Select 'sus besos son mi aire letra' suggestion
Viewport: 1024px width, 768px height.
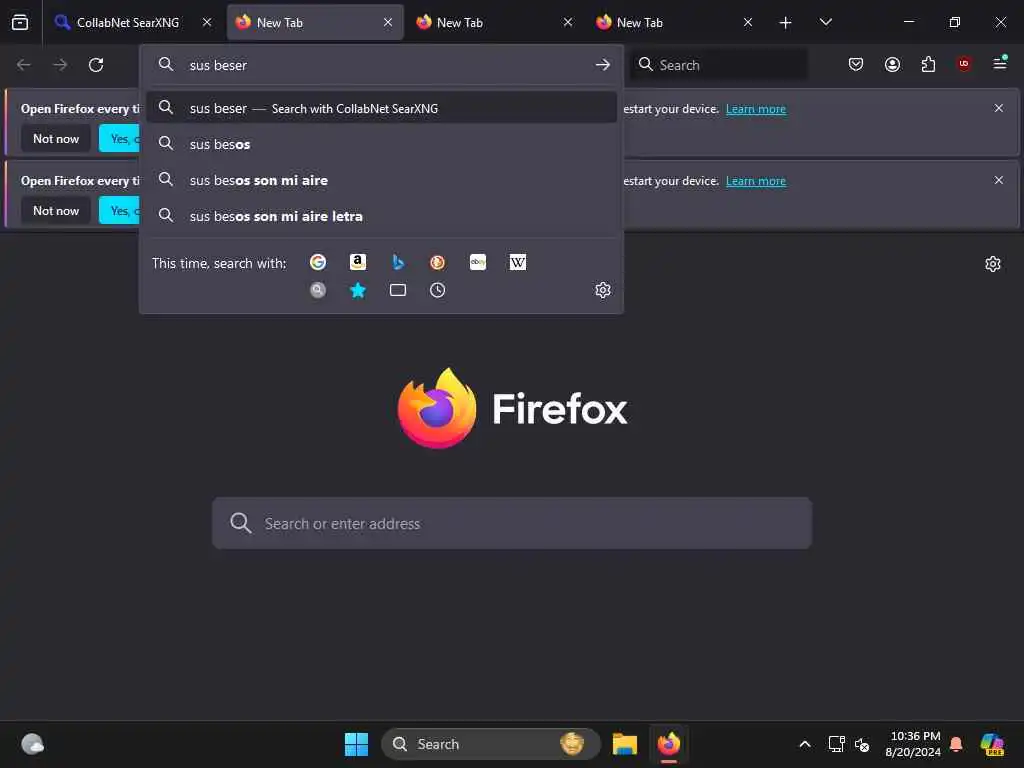point(381,216)
